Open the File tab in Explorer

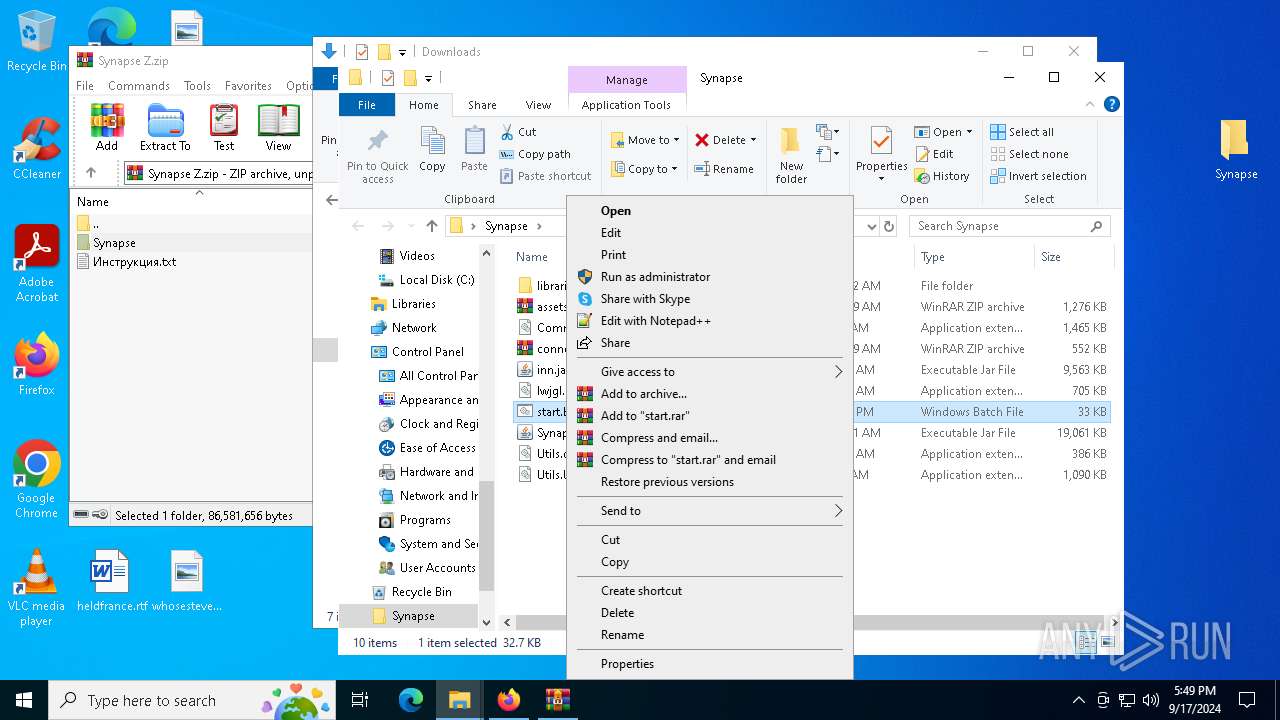pos(367,105)
